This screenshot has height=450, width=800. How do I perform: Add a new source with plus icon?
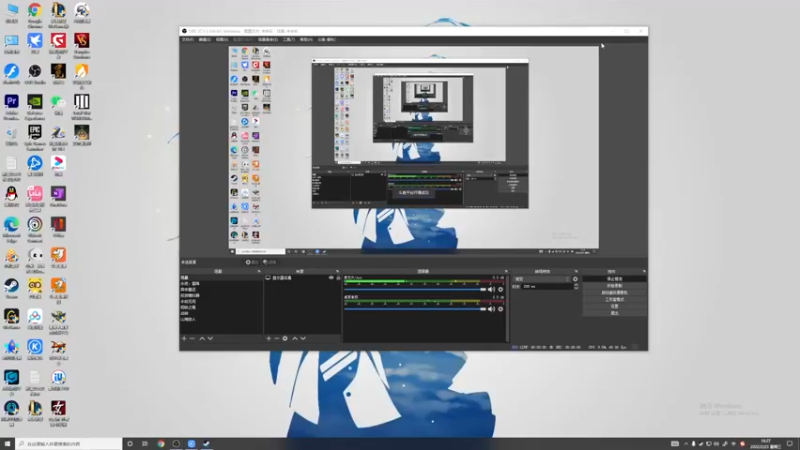(268, 338)
